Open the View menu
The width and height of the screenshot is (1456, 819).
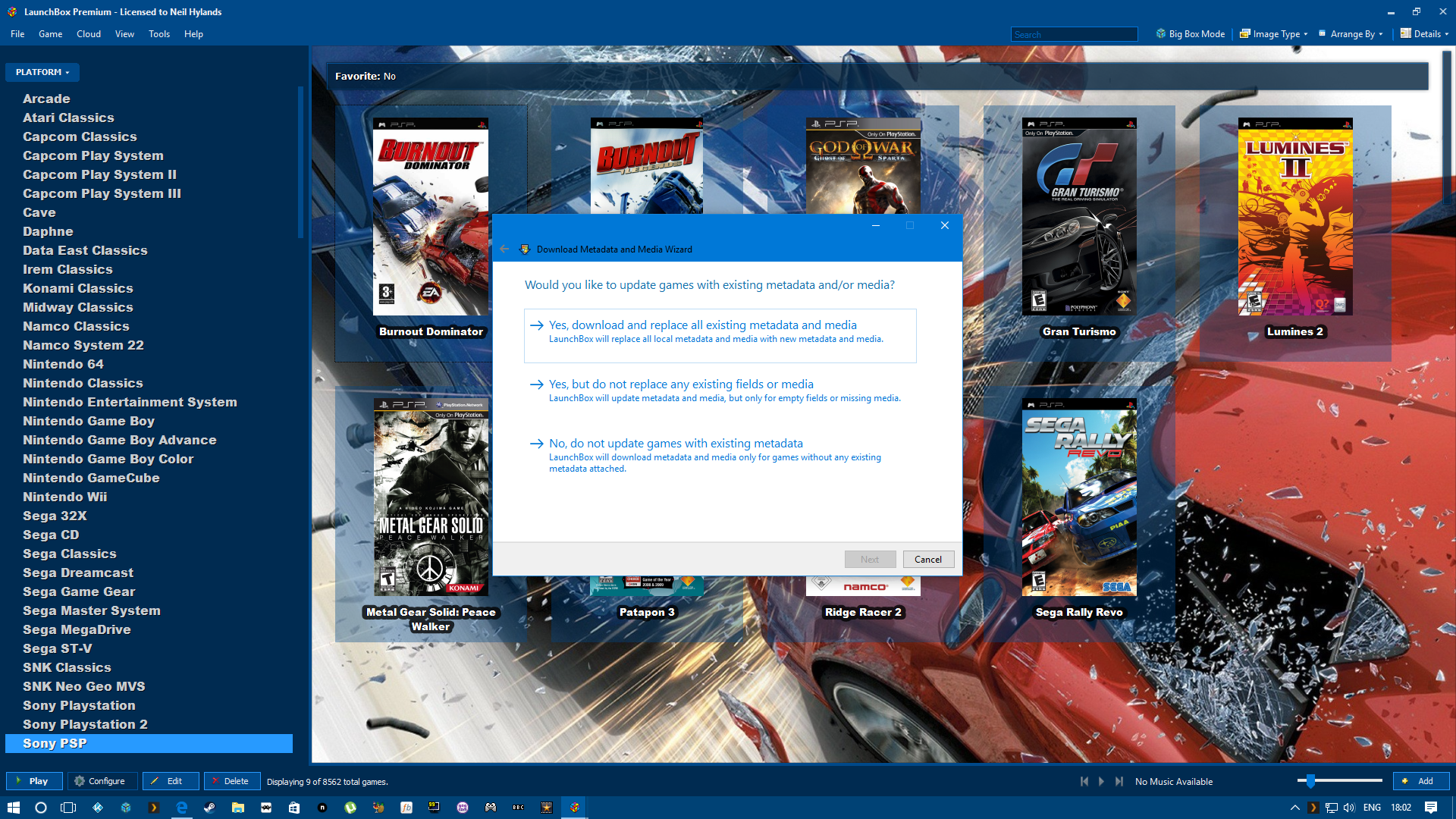click(x=124, y=34)
